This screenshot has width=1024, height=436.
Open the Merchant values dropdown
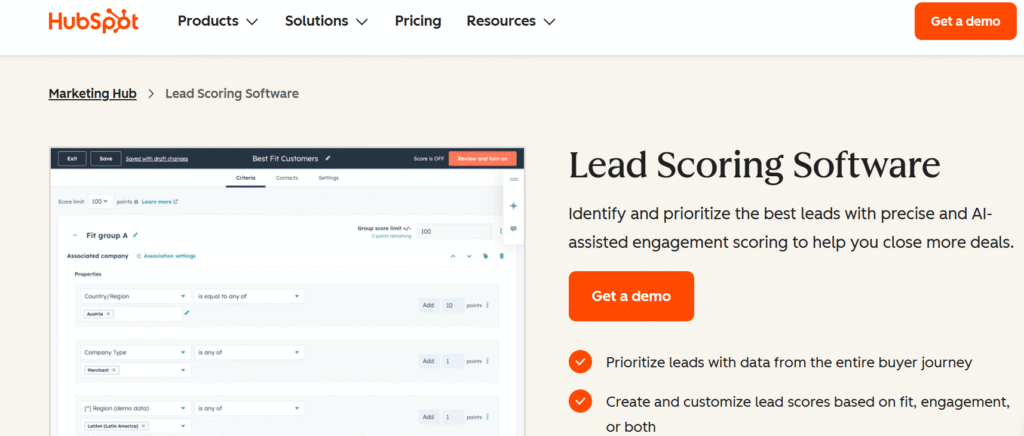pos(183,370)
